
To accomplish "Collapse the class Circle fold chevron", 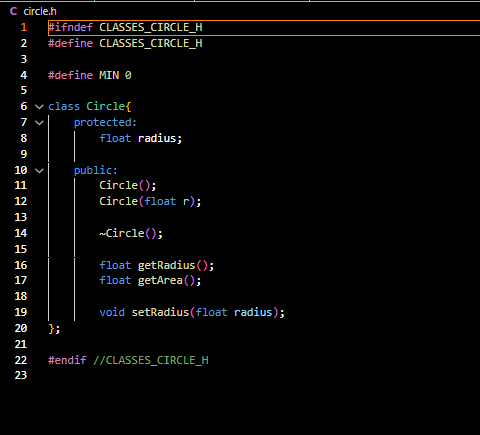I will tap(39, 107).
